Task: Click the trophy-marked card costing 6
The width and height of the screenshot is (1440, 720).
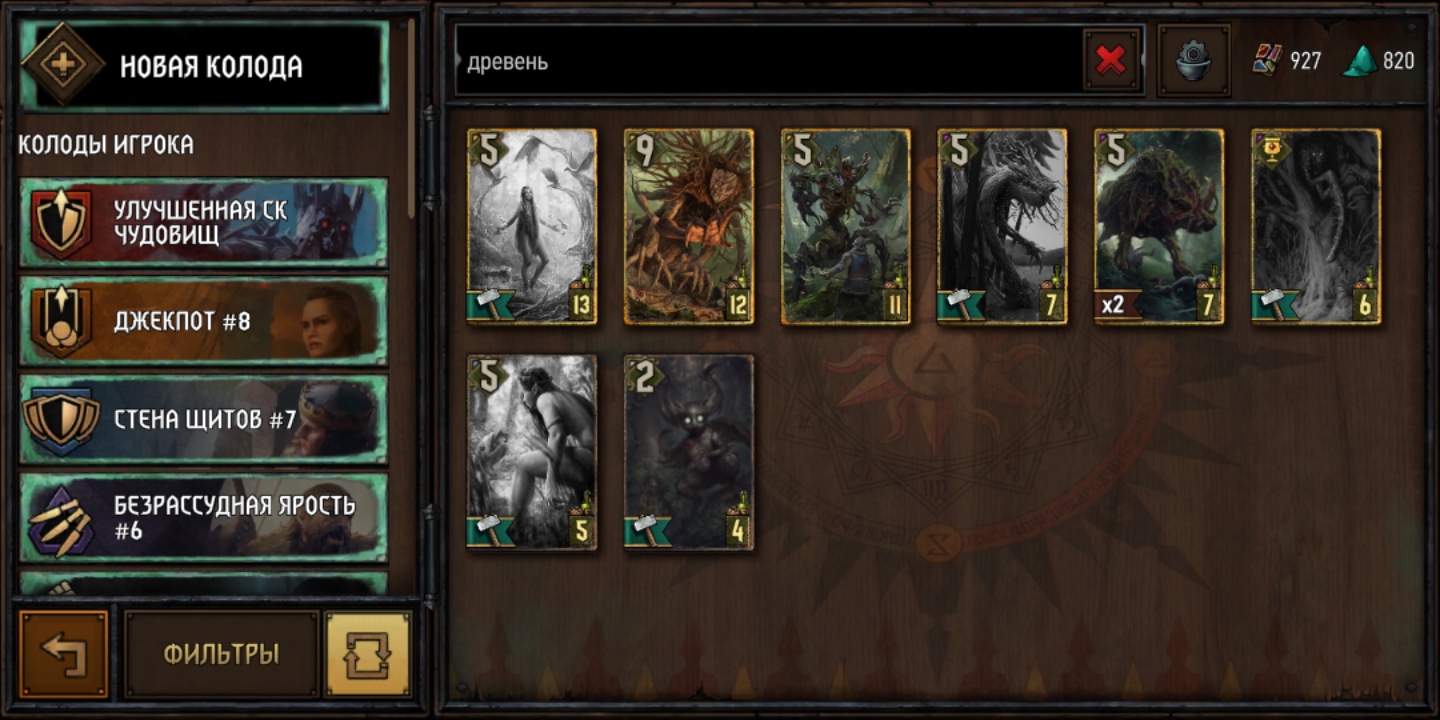Action: point(1316,226)
